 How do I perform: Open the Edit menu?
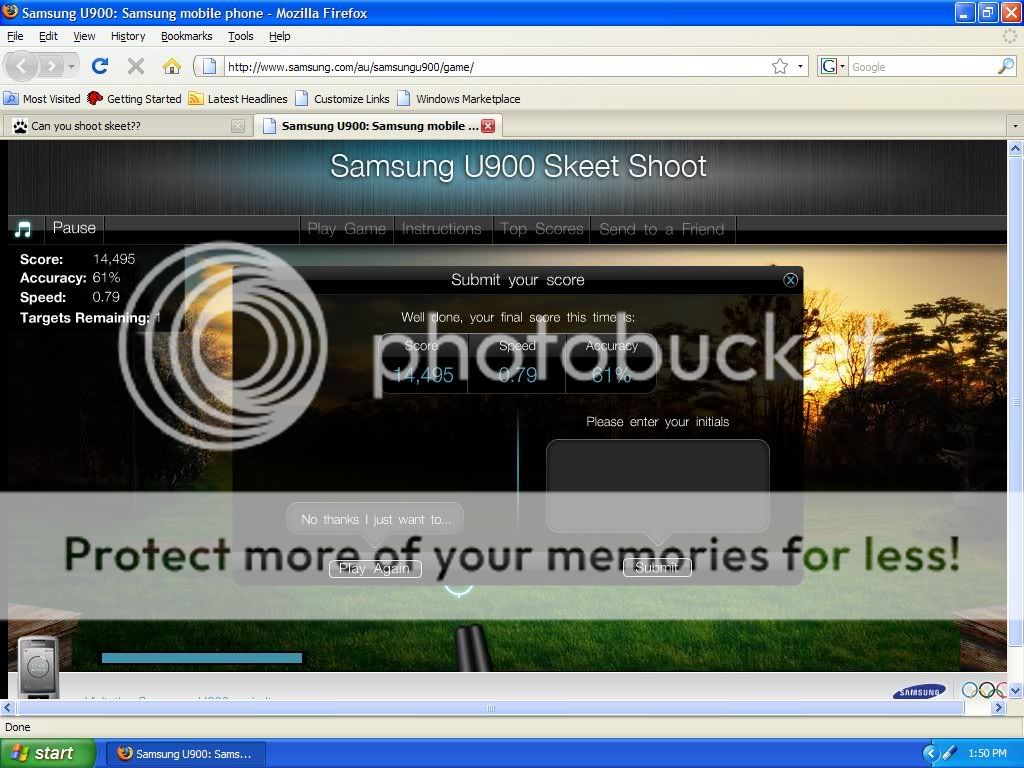pyautogui.click(x=48, y=36)
